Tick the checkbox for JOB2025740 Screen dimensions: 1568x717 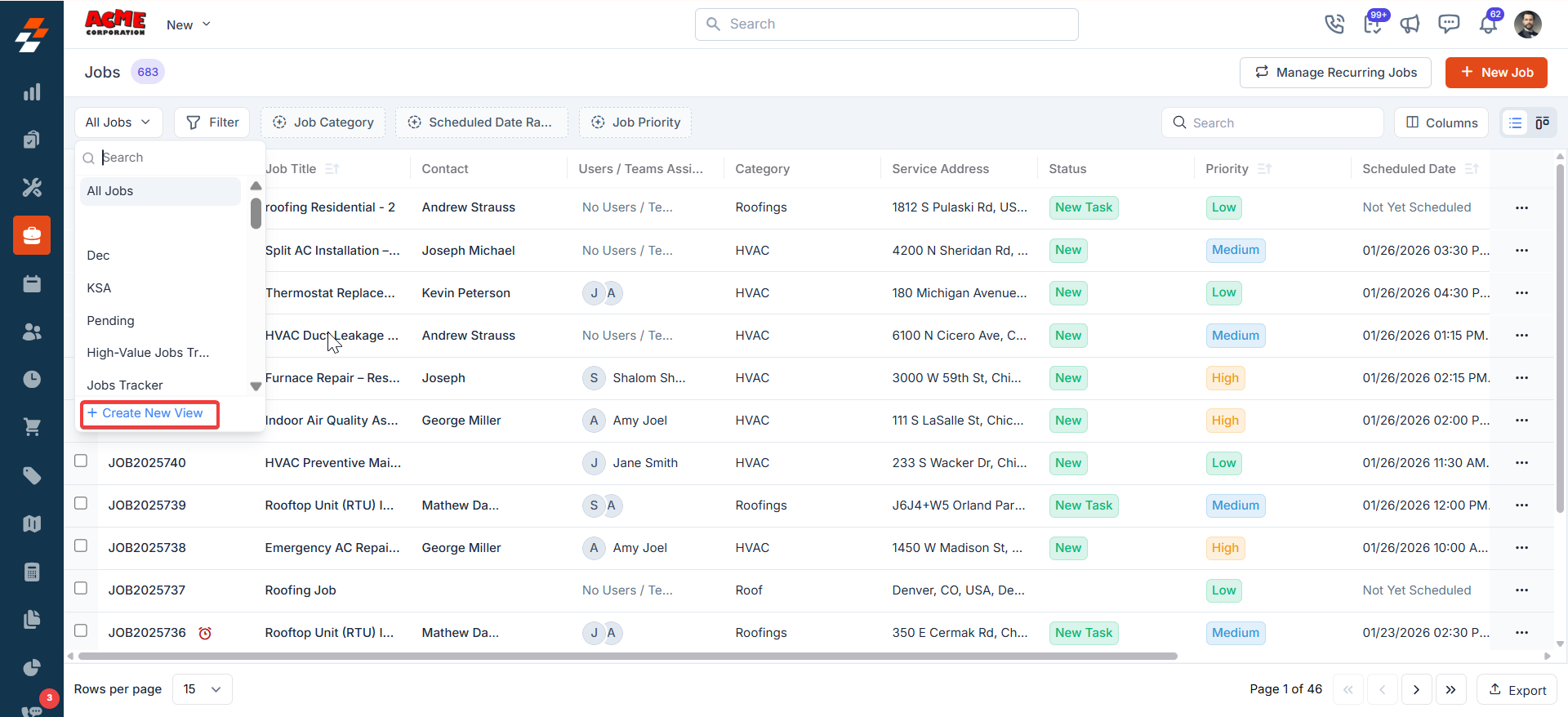pyautogui.click(x=81, y=461)
